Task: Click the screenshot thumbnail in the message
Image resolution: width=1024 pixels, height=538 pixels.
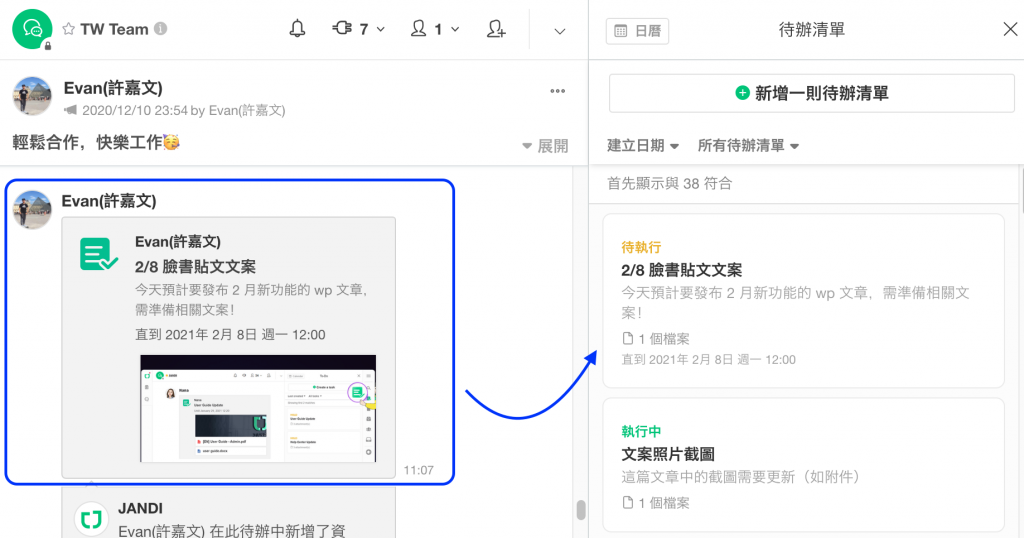Action: (x=258, y=407)
